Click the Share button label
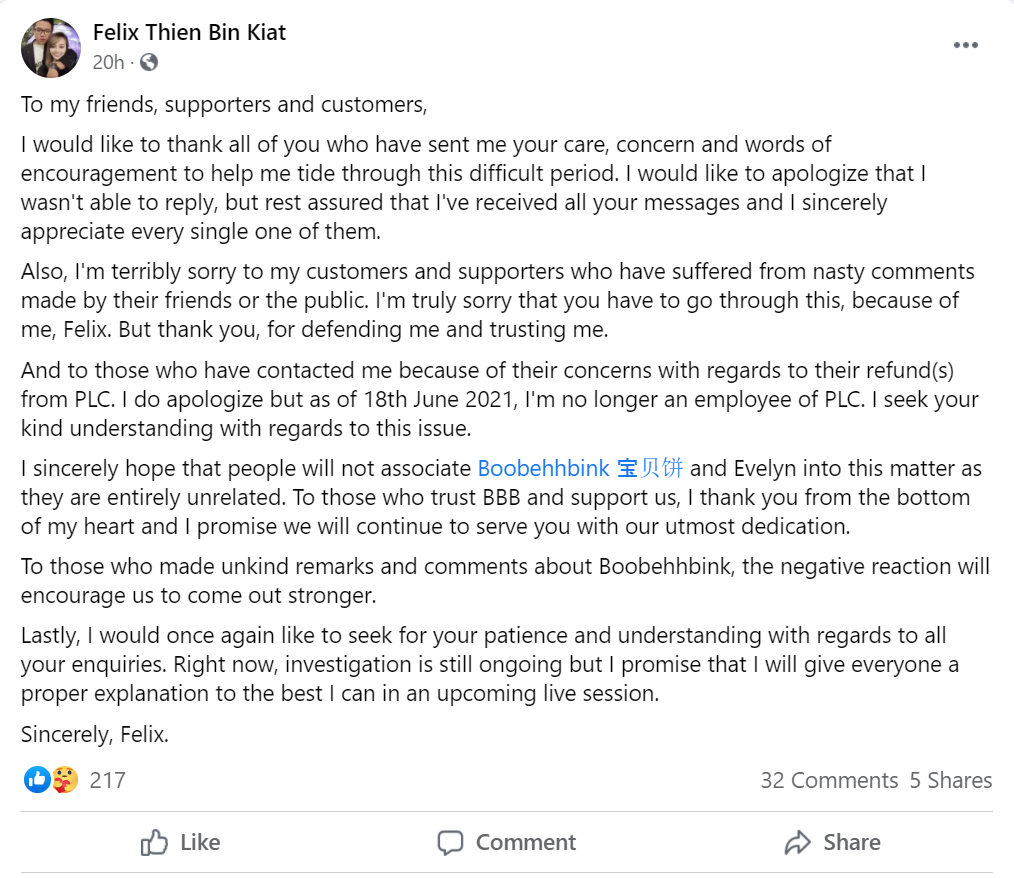The image size is (1014, 878). pos(852,842)
